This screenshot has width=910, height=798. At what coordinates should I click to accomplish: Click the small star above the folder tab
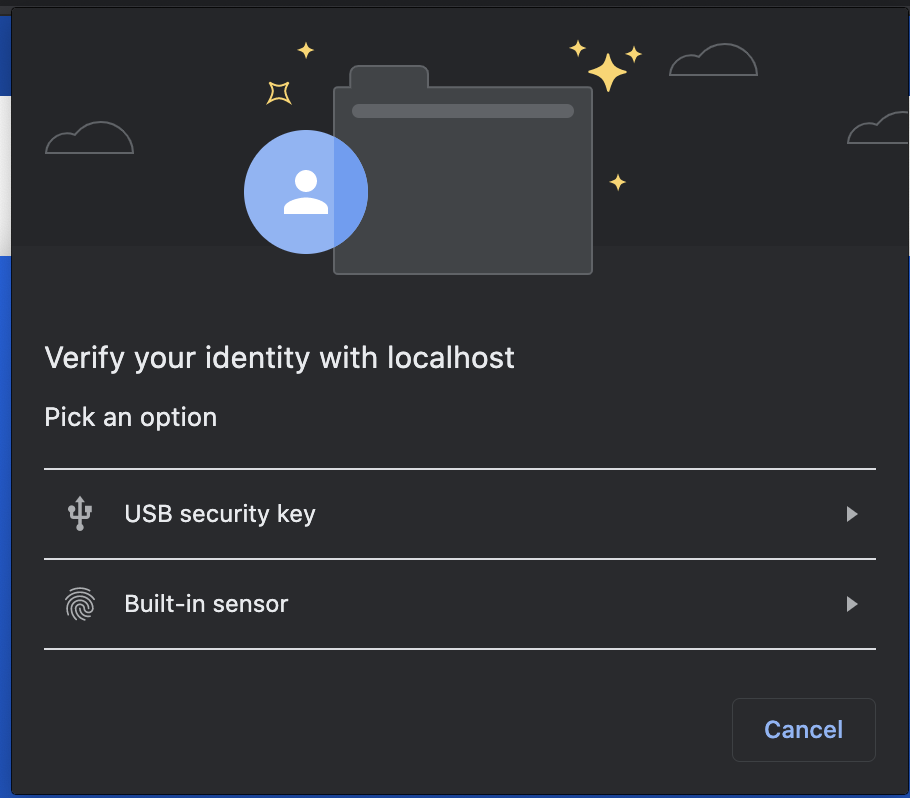tap(306, 50)
